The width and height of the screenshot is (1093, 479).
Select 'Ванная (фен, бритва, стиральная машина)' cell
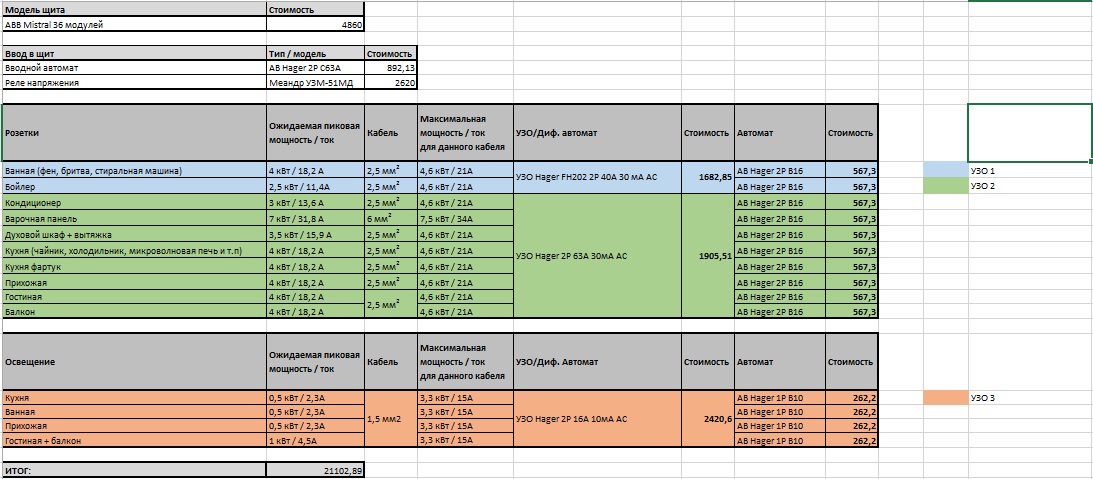(134, 171)
